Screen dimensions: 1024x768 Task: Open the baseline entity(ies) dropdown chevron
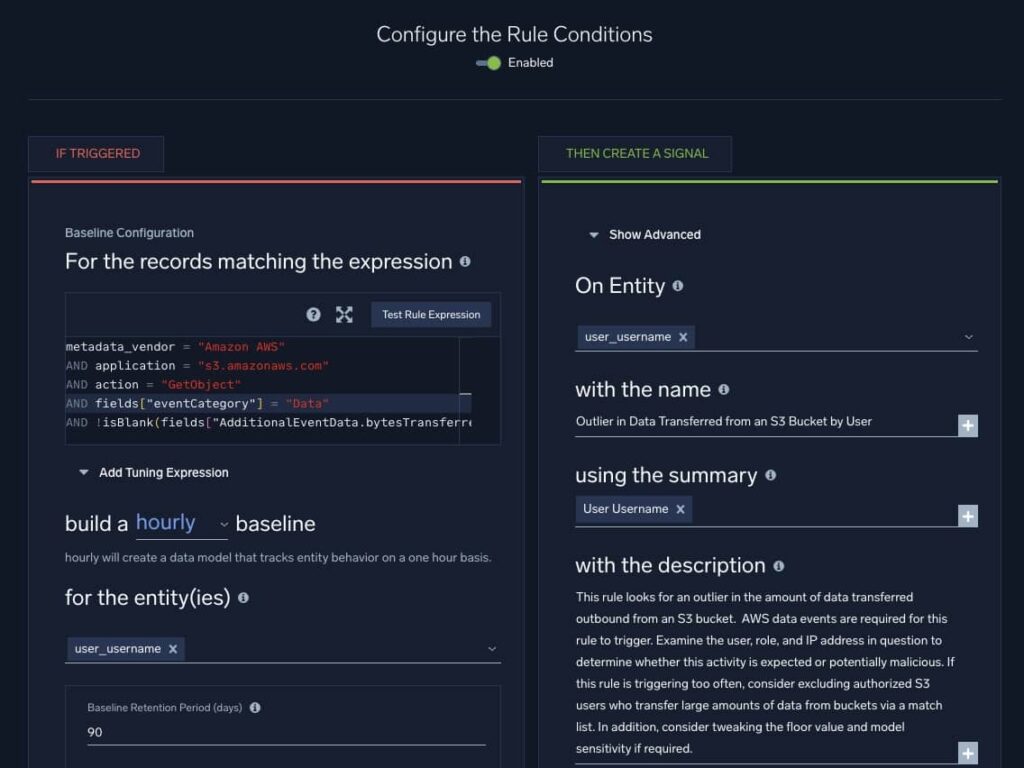[492, 649]
